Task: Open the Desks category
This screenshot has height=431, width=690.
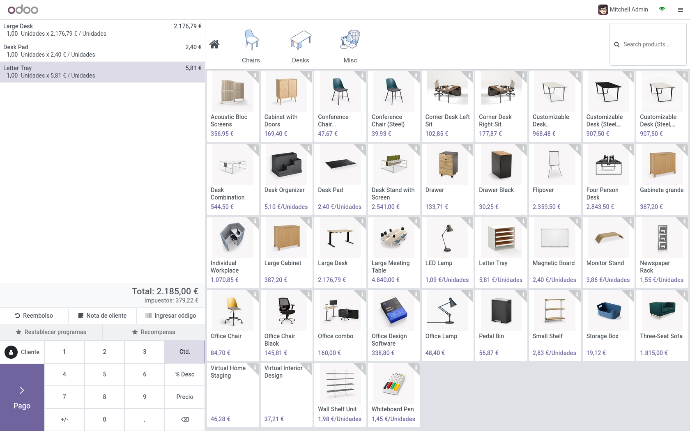Action: click(x=301, y=46)
